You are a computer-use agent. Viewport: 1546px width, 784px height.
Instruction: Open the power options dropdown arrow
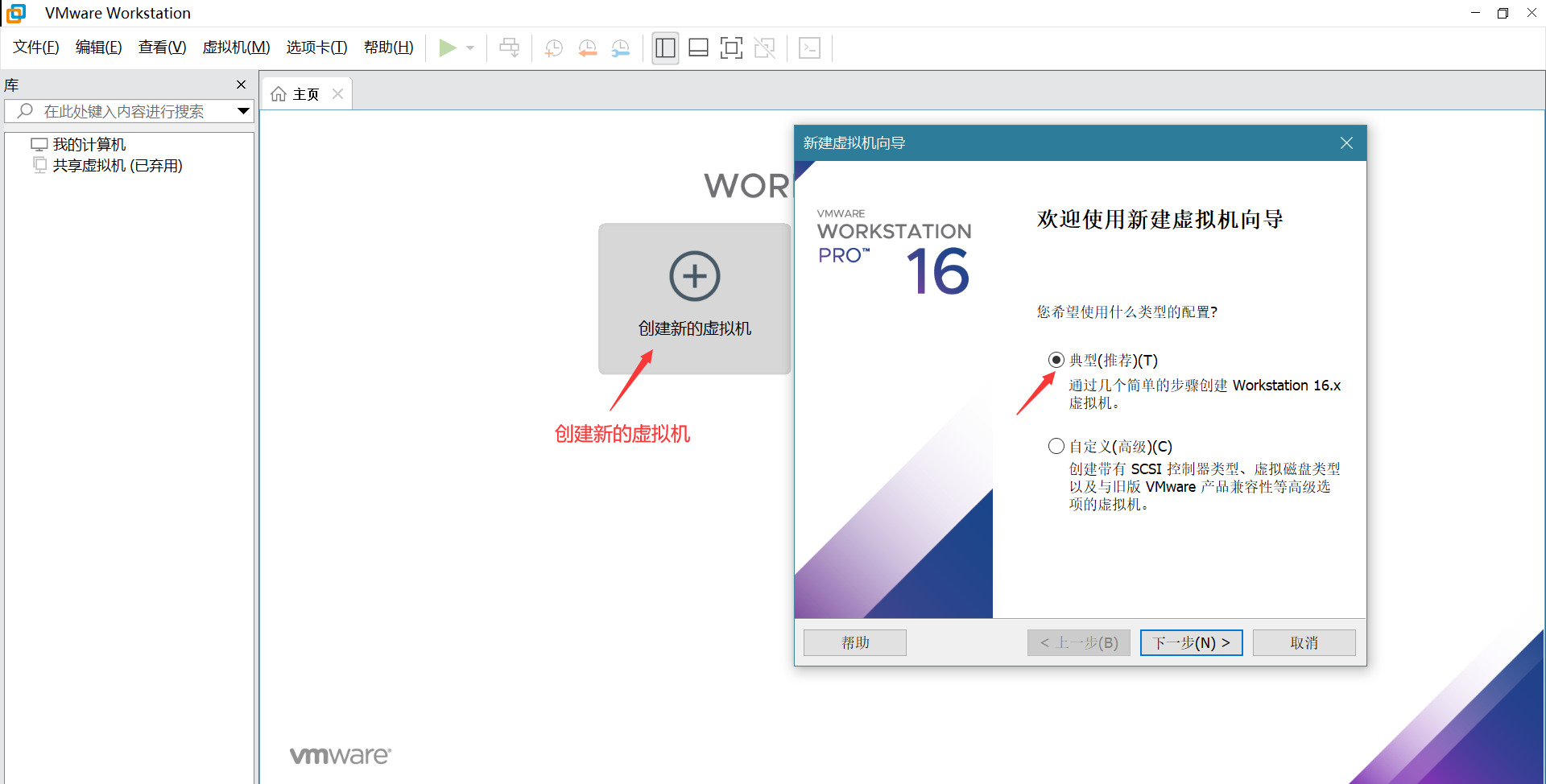click(470, 48)
